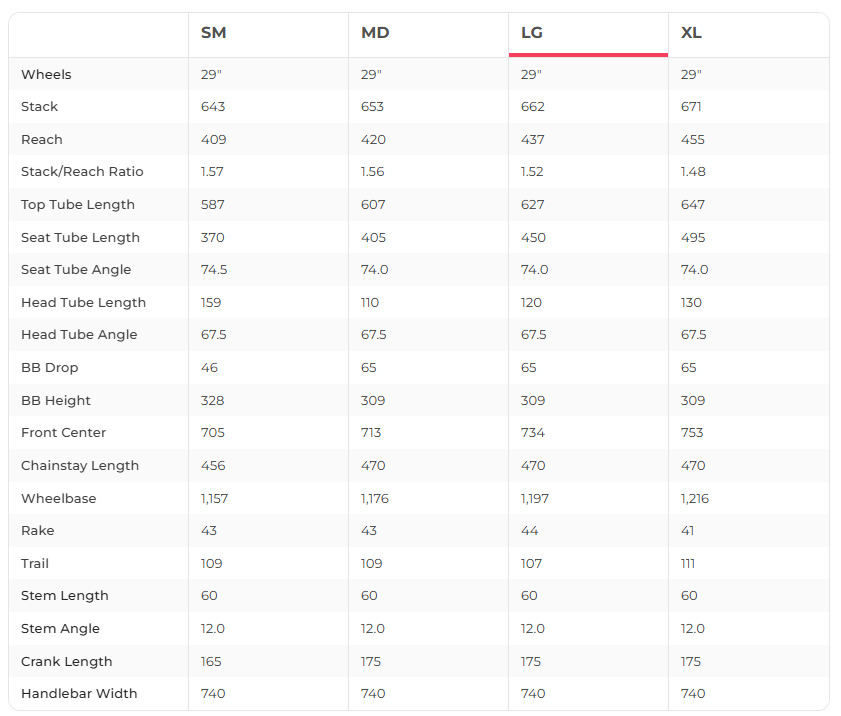This screenshot has height=716, width=841.
Task: Click the highlighted LG size header
Action: click(x=532, y=33)
